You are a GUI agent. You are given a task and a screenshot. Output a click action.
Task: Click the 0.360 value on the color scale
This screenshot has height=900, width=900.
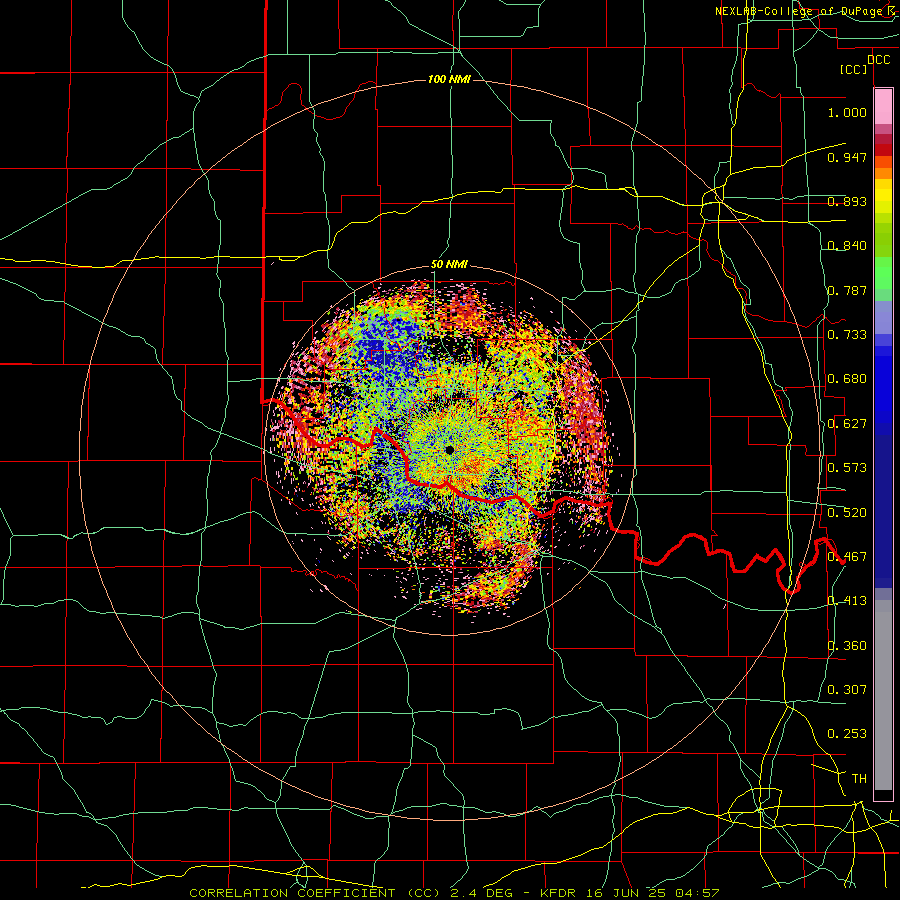pos(847,646)
